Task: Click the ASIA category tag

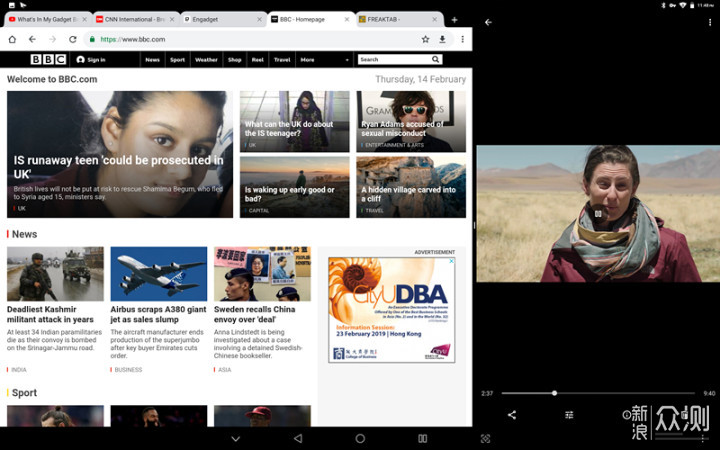Action: point(225,370)
